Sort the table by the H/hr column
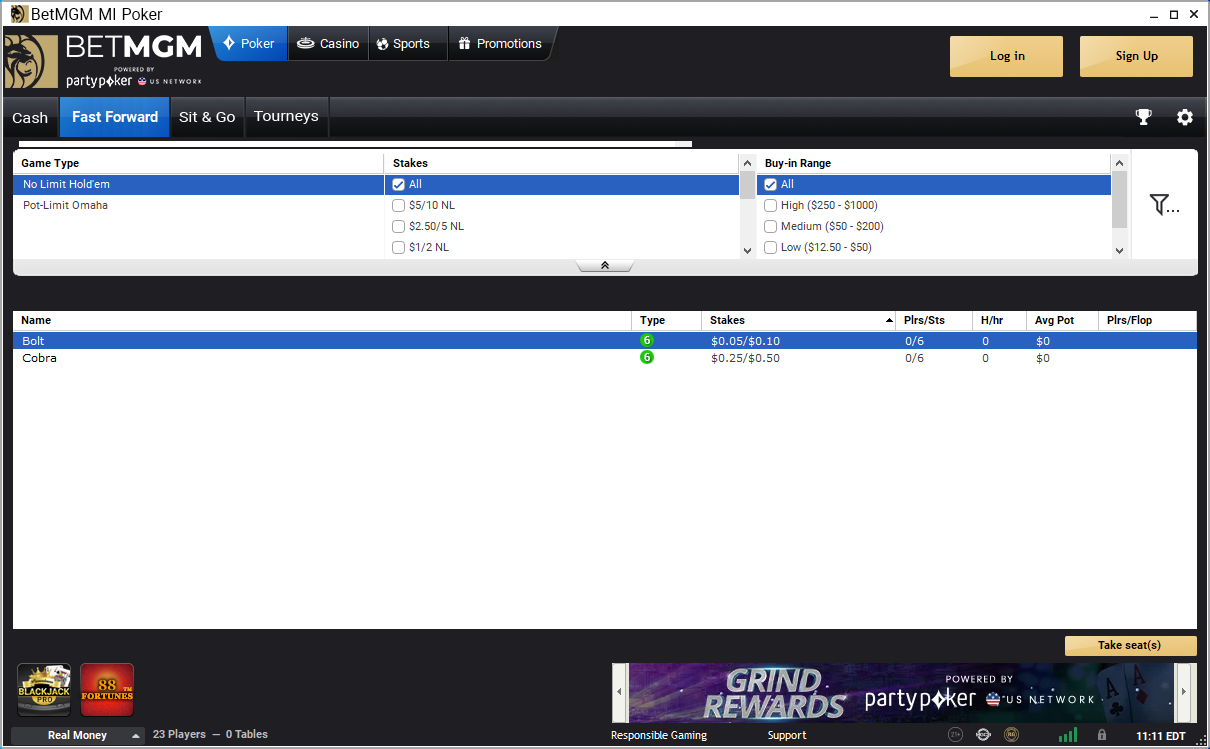 point(999,320)
